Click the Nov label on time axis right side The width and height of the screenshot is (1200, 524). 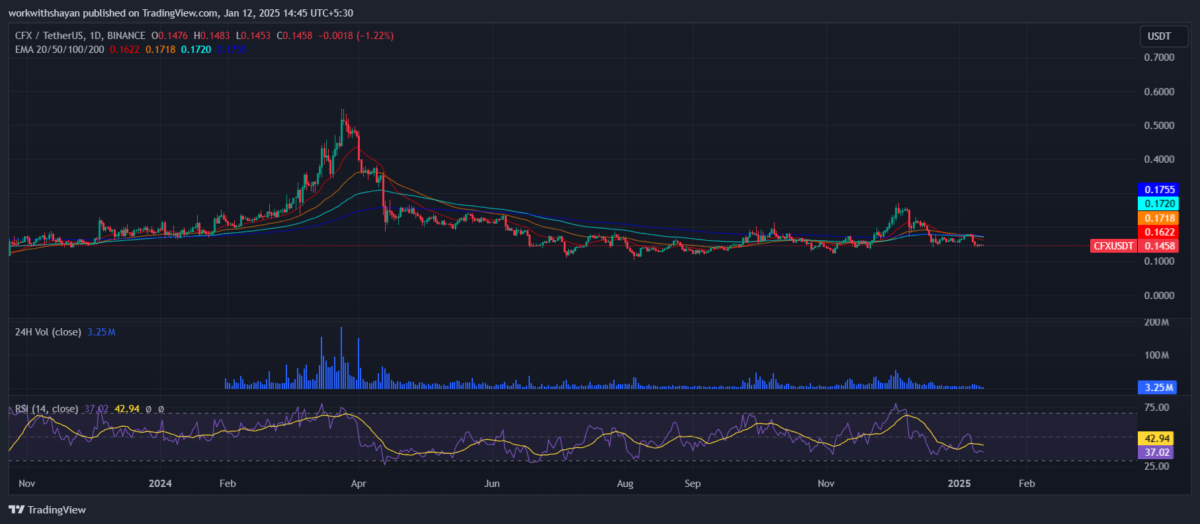[x=826, y=482]
